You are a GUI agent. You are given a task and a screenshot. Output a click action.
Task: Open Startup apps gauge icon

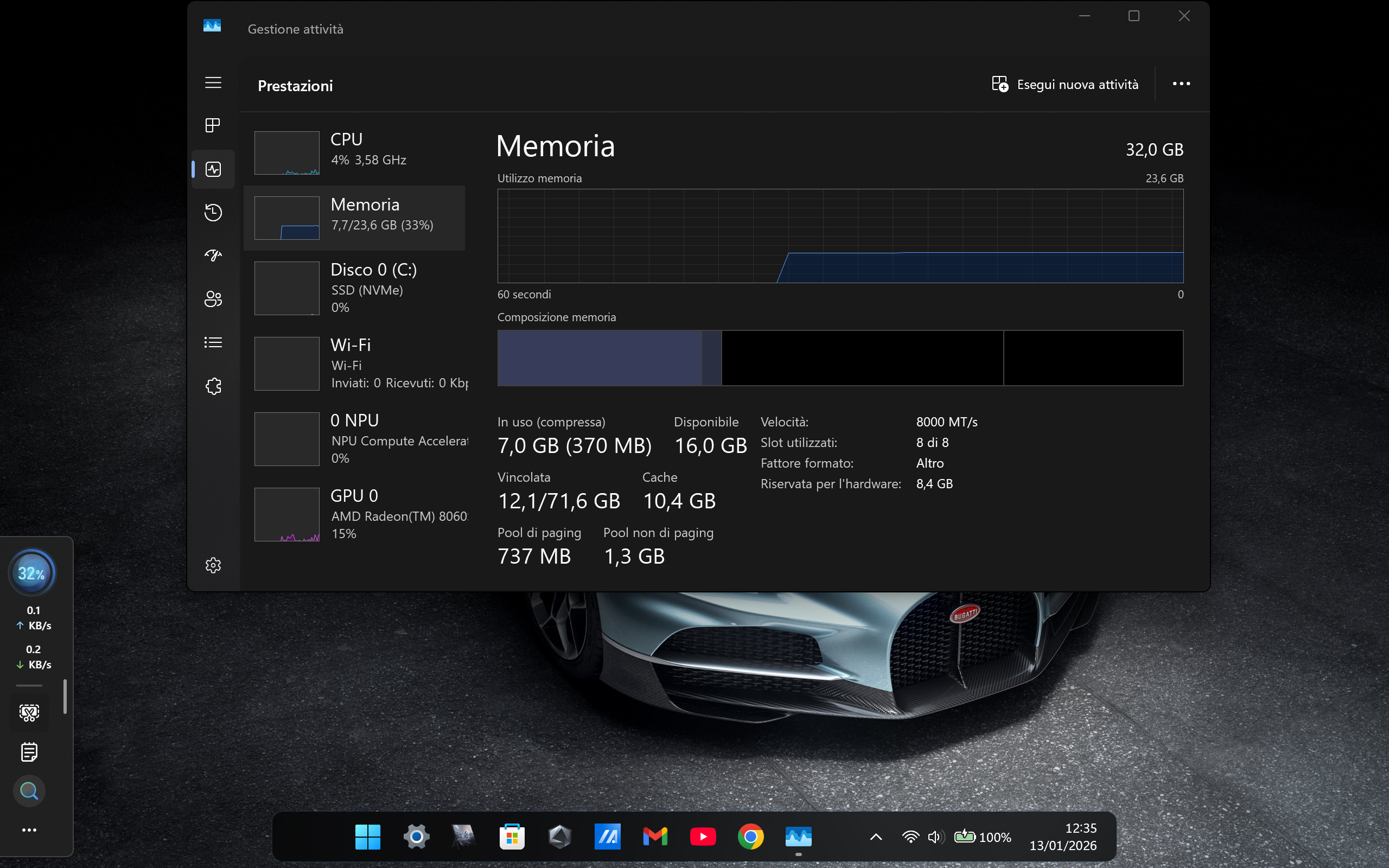[x=213, y=256]
